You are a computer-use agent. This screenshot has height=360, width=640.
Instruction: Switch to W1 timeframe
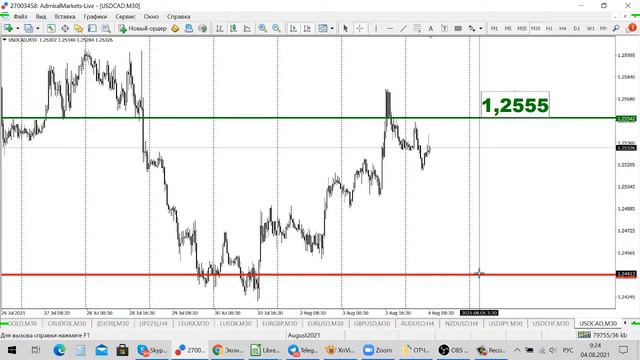pyautogui.click(x=590, y=28)
